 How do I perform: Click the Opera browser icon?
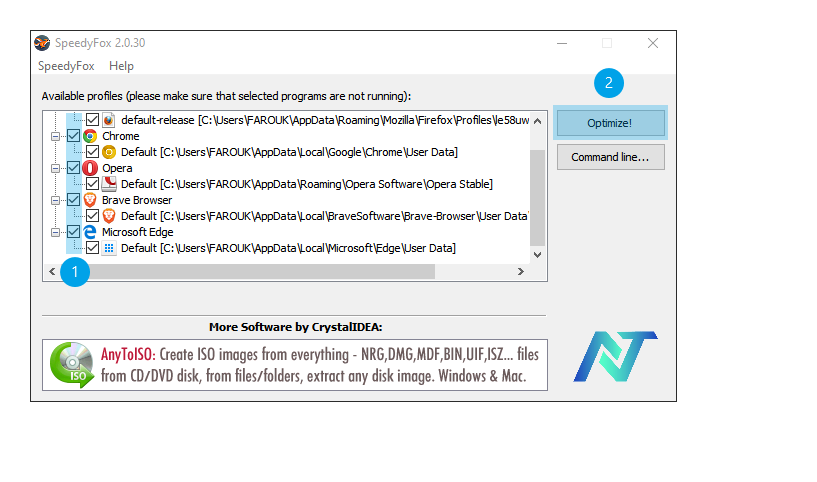[x=90, y=168]
